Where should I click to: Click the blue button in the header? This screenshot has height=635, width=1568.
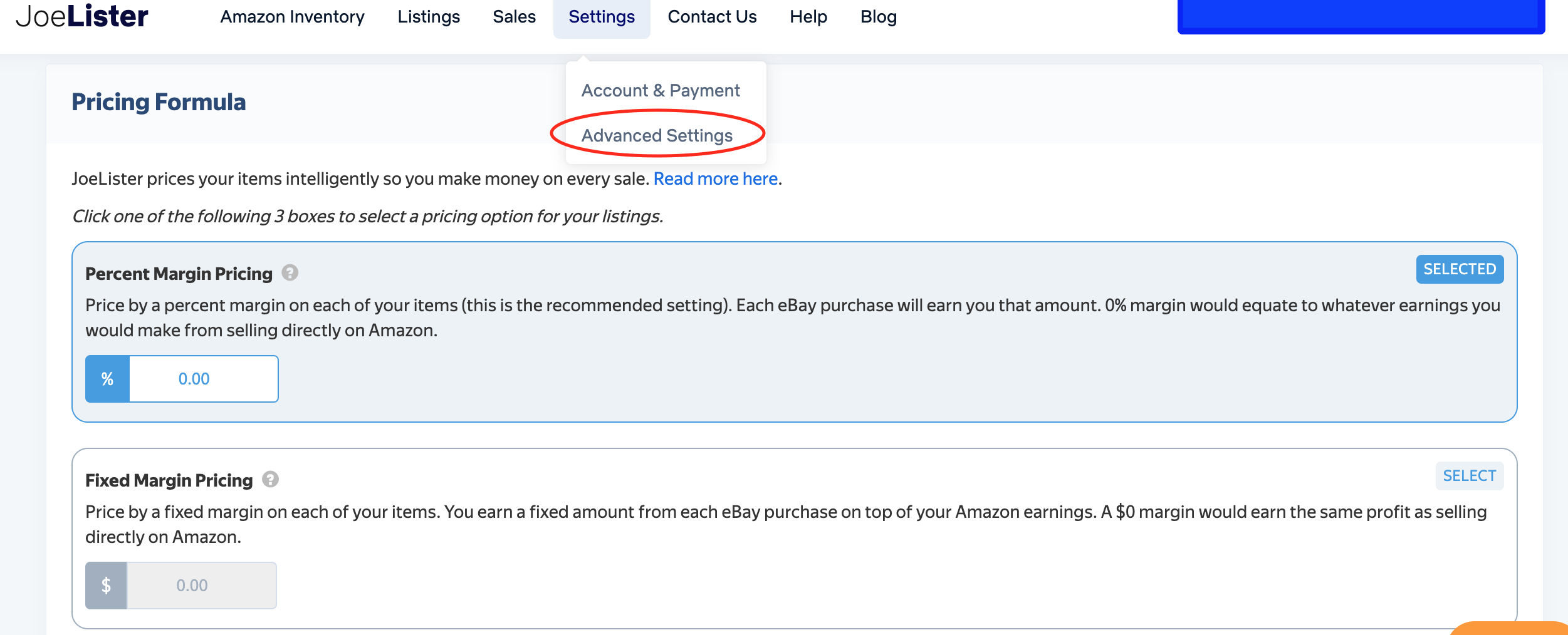[x=1361, y=16]
